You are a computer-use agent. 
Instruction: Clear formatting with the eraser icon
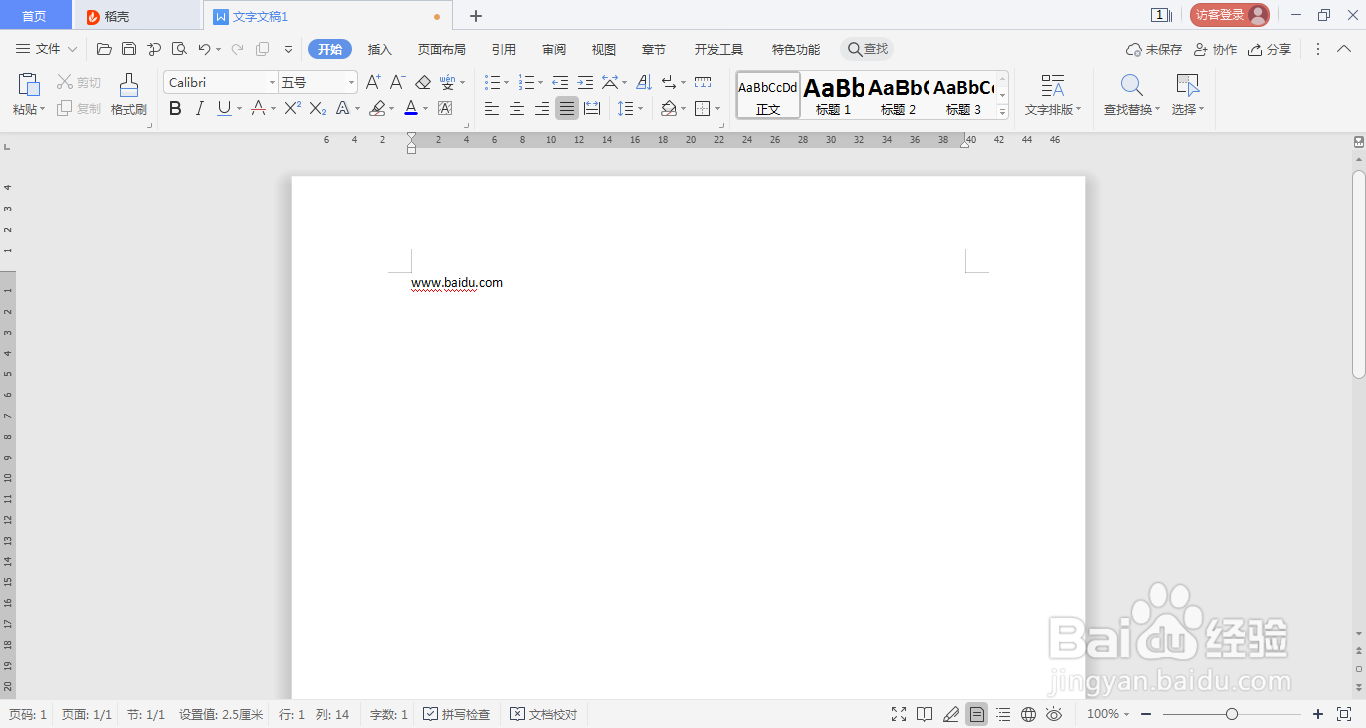pyautogui.click(x=423, y=82)
